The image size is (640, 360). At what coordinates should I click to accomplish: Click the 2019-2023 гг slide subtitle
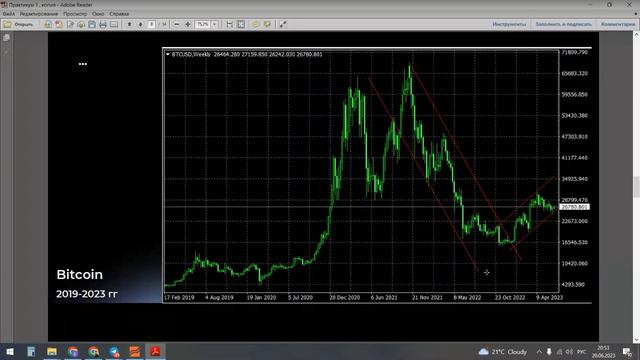coord(87,294)
